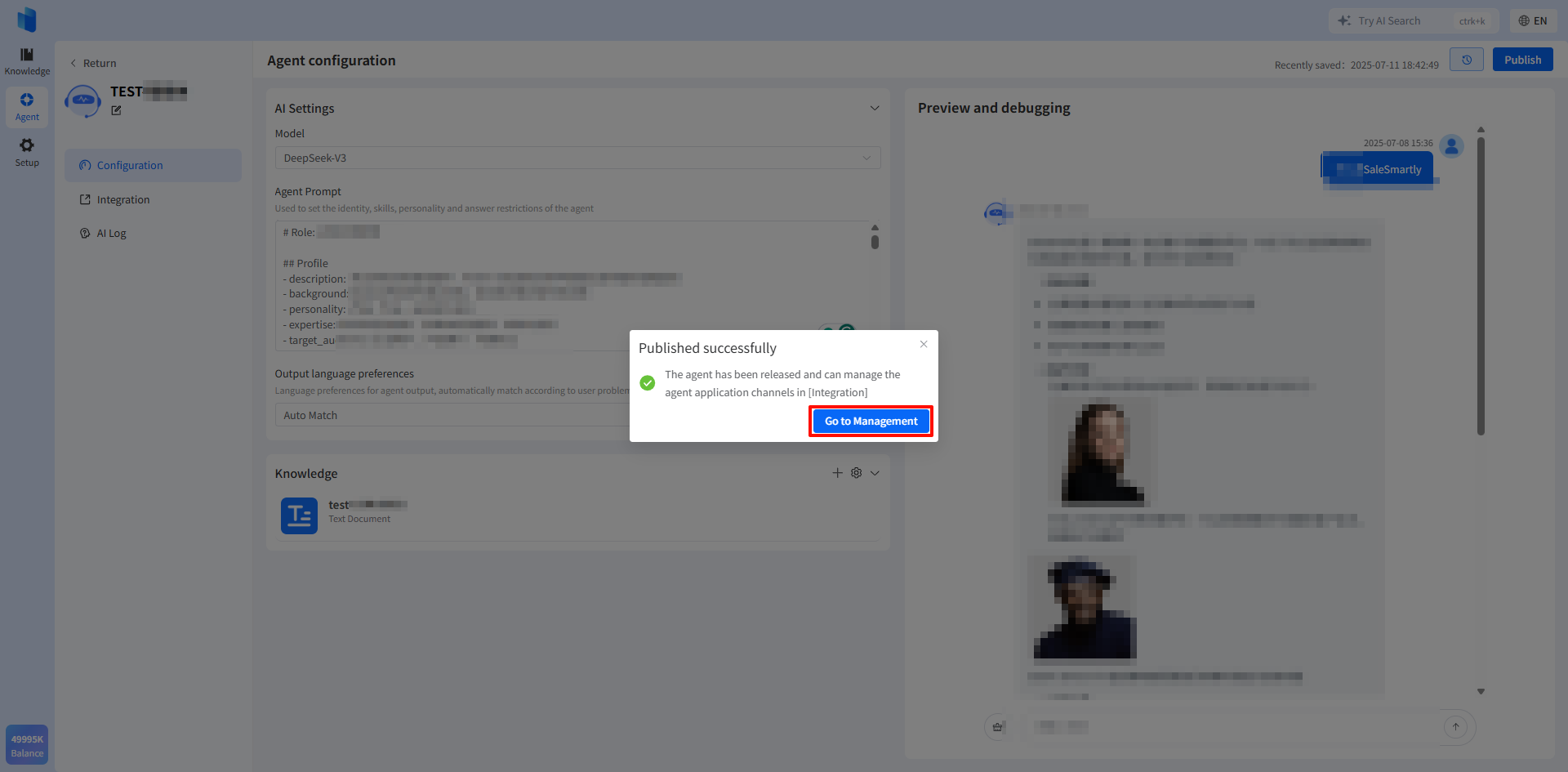Viewport: 1568px width, 772px height.
Task: Open the second portrait image in chat
Action: click(x=1082, y=609)
